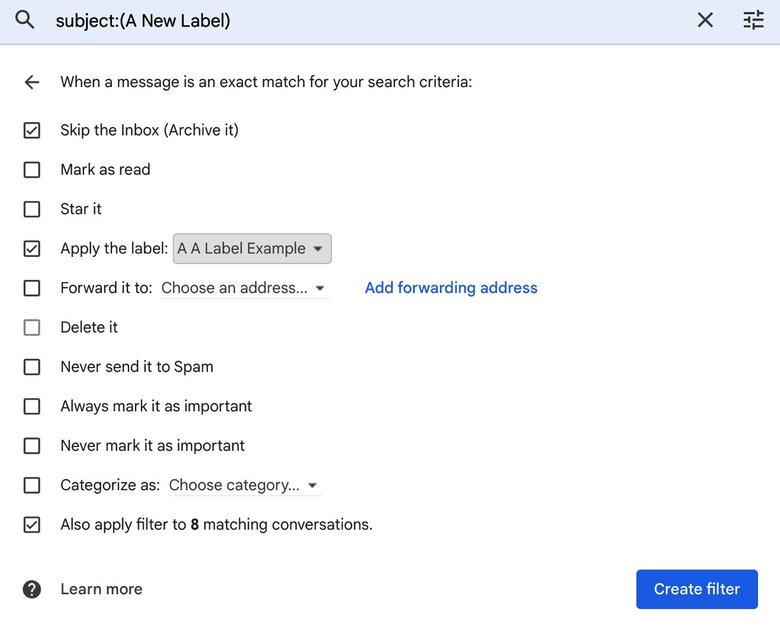The height and width of the screenshot is (631, 780).
Task: Enable the Forward it to checkbox
Action: (x=32, y=288)
